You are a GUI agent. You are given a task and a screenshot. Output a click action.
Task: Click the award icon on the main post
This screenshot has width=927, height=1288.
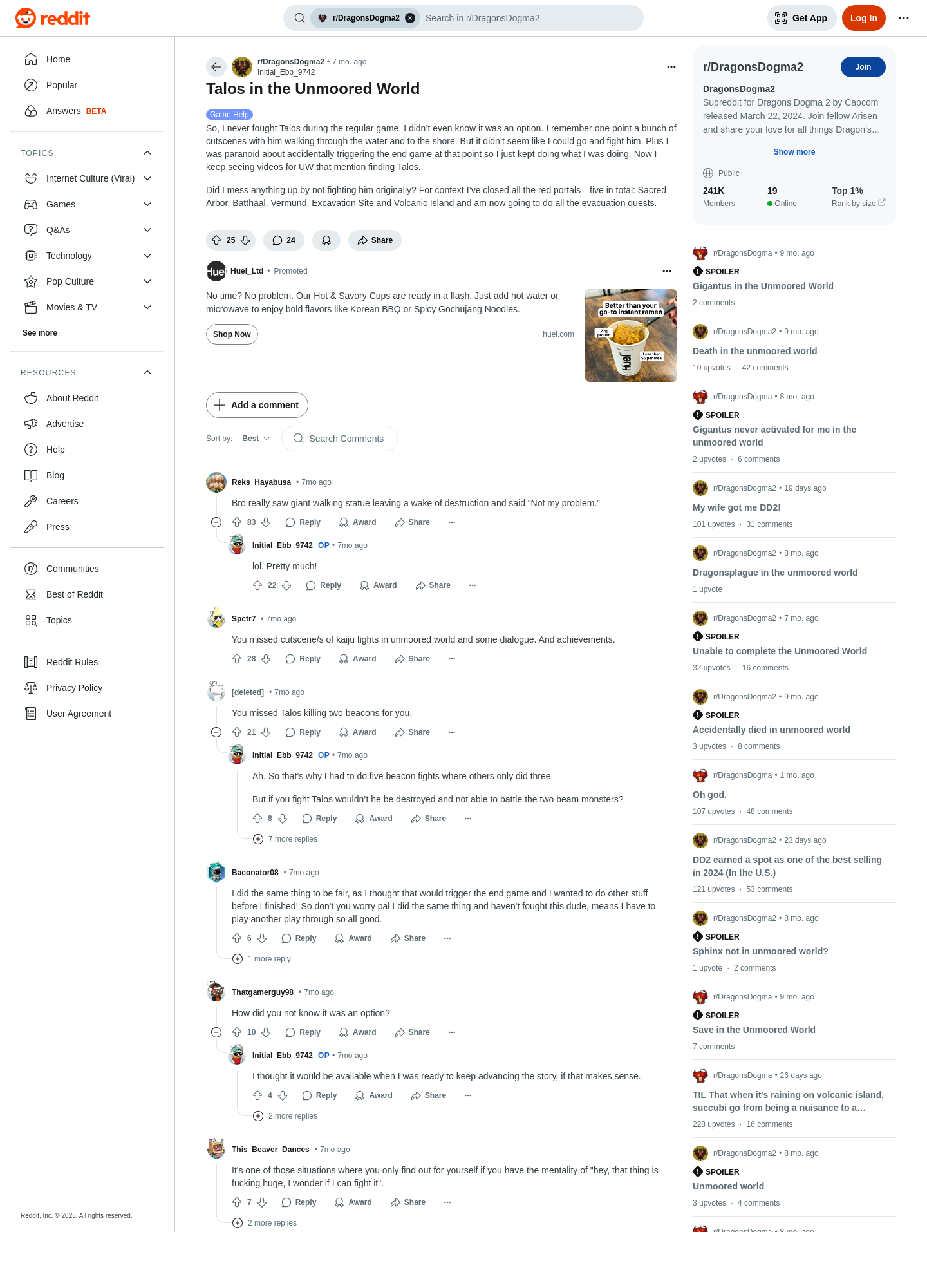click(326, 240)
